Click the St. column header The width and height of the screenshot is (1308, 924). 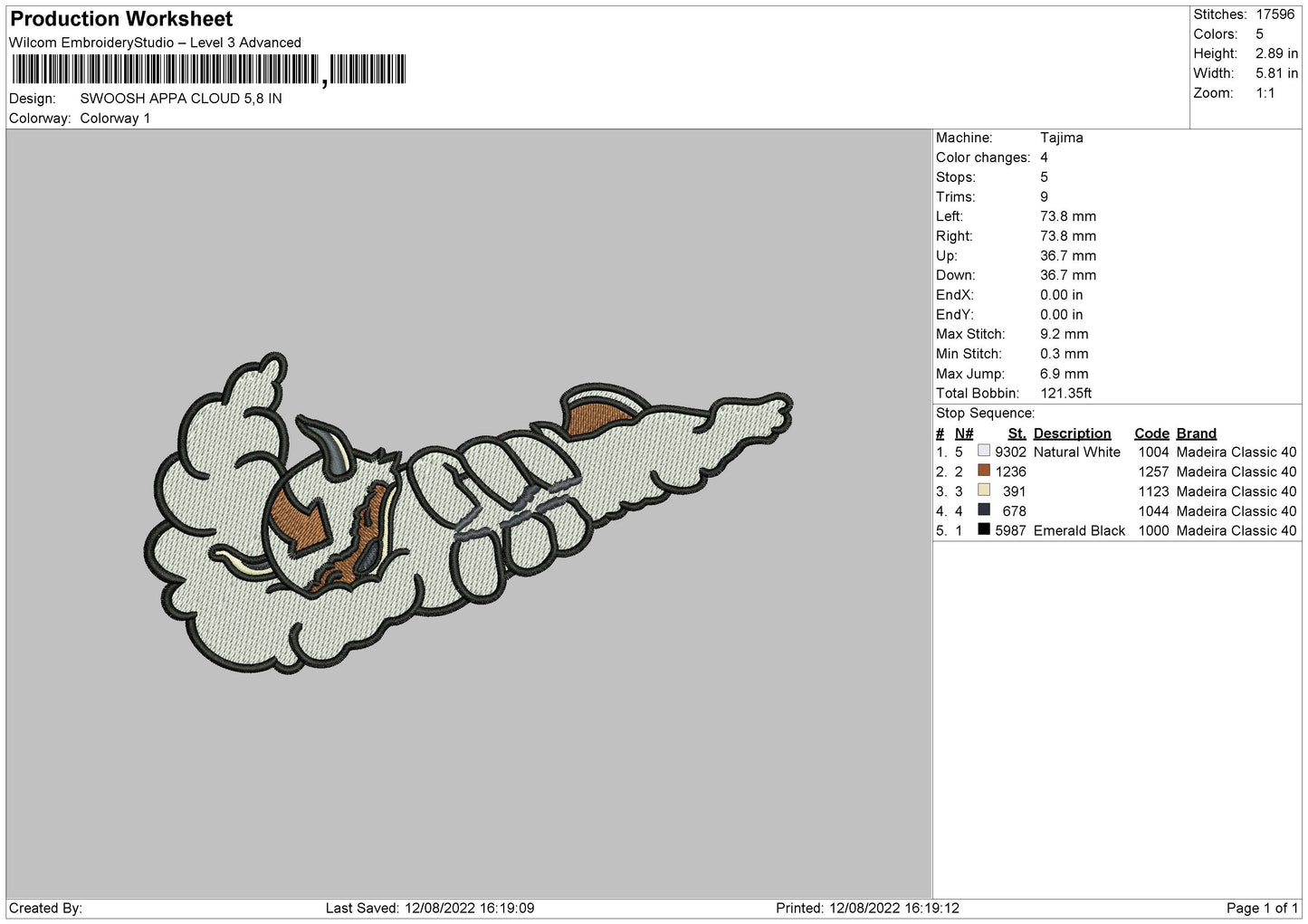[1017, 433]
